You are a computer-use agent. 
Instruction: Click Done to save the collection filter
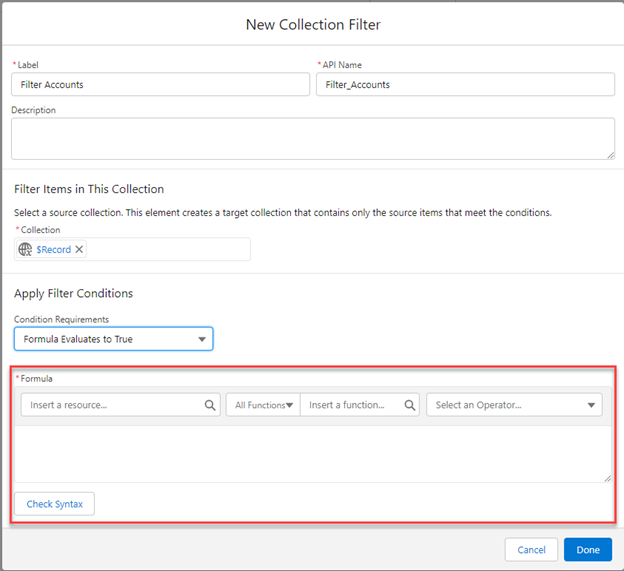coord(587,549)
